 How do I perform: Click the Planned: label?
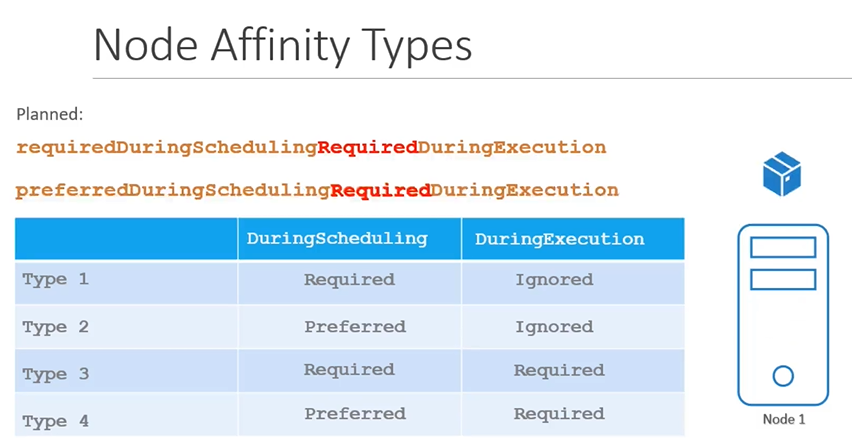49,115
